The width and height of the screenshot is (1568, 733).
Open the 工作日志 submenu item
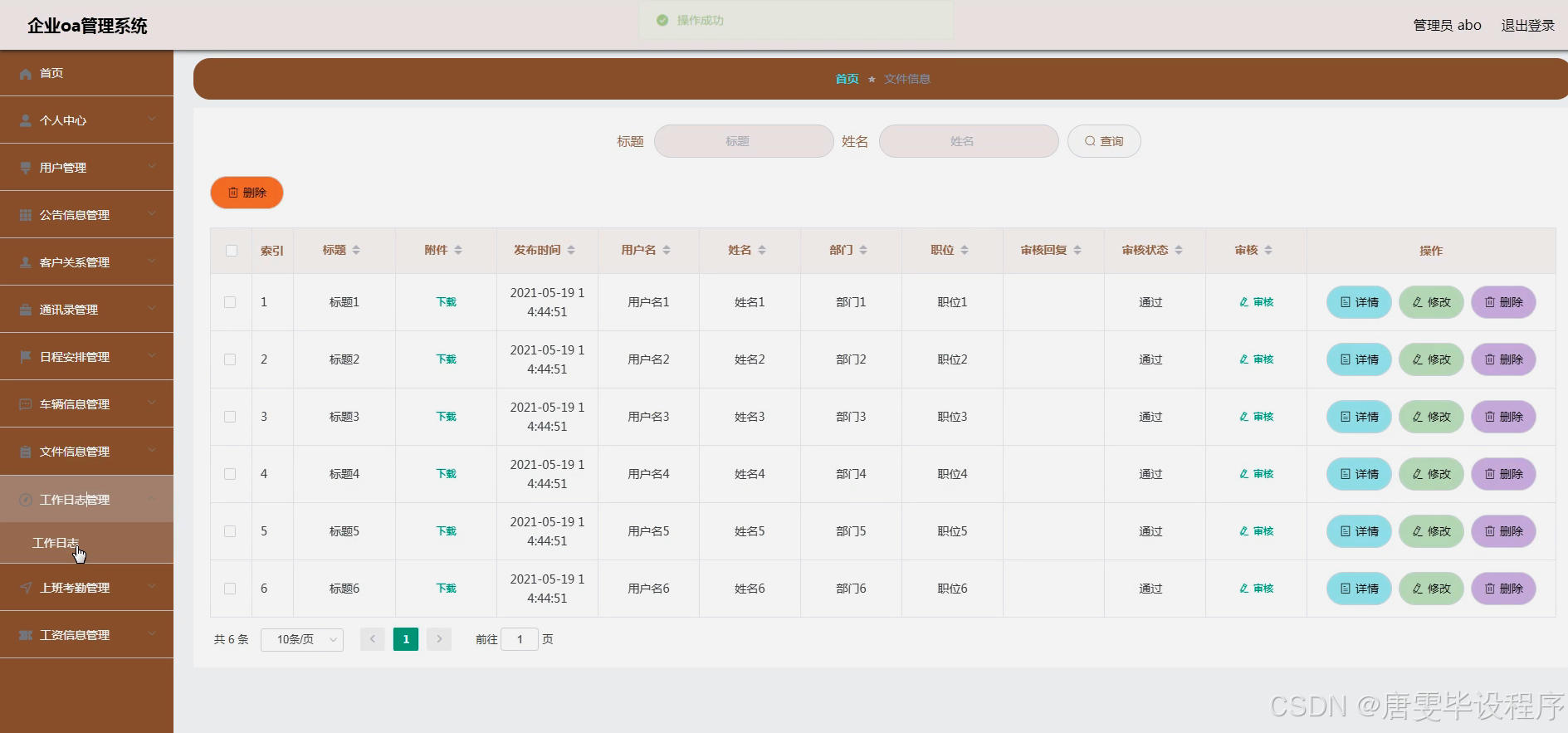[86, 543]
